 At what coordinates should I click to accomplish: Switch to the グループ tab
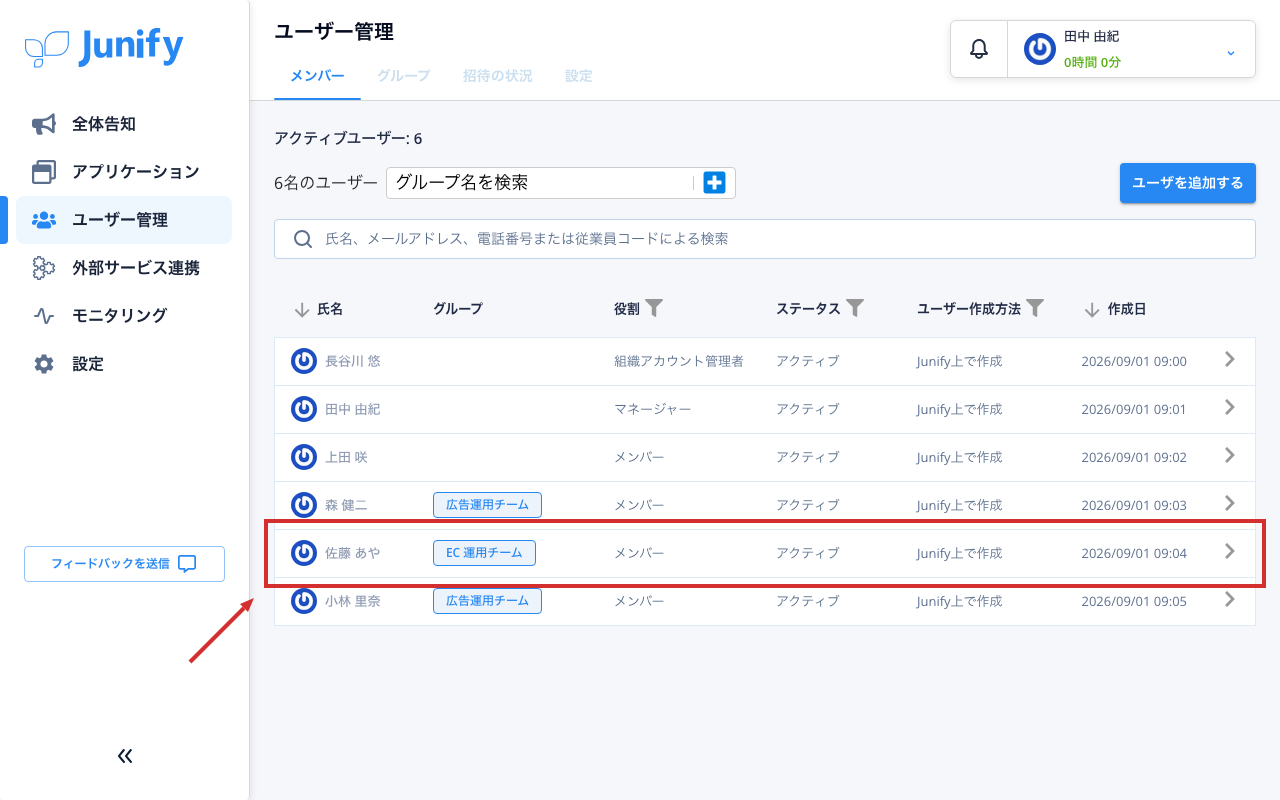[404, 76]
